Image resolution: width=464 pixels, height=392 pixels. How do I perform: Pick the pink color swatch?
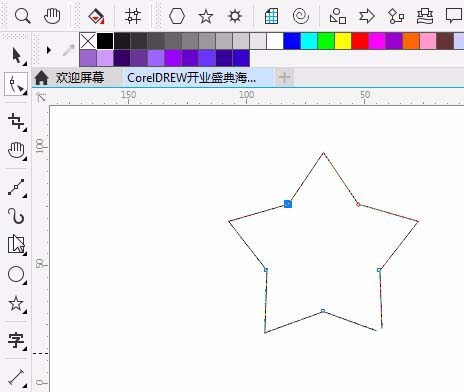click(x=428, y=41)
